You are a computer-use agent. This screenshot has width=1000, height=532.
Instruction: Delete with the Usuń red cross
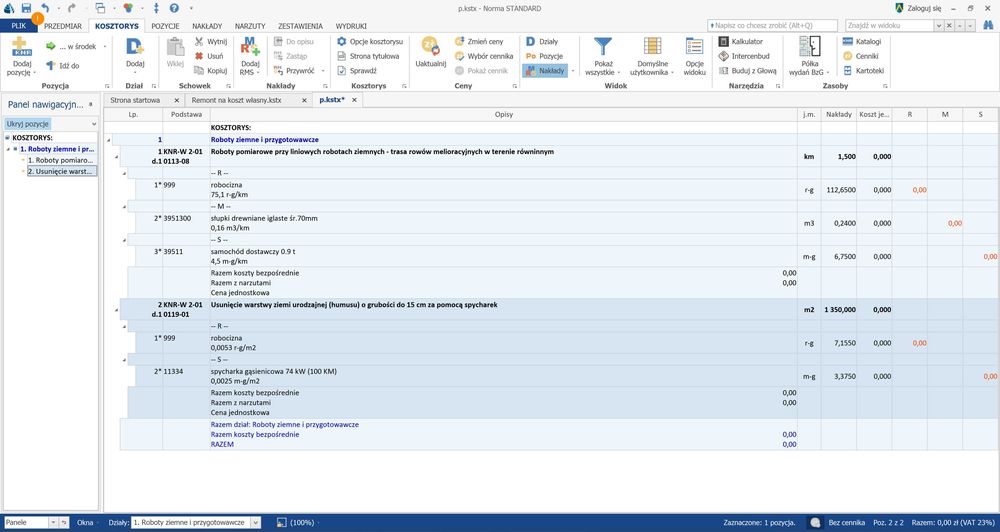[199, 56]
